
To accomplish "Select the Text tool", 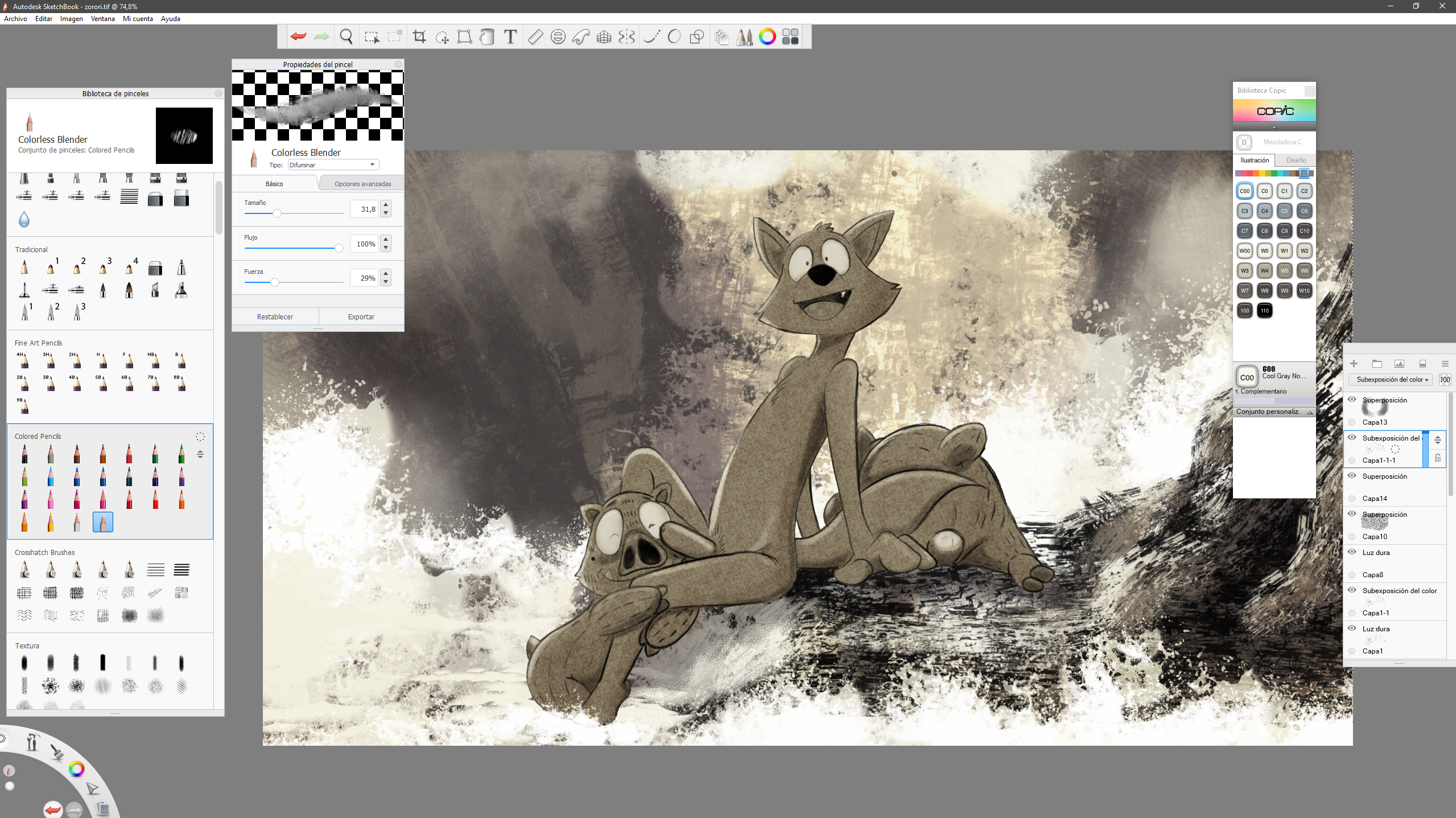I will pyautogui.click(x=510, y=37).
